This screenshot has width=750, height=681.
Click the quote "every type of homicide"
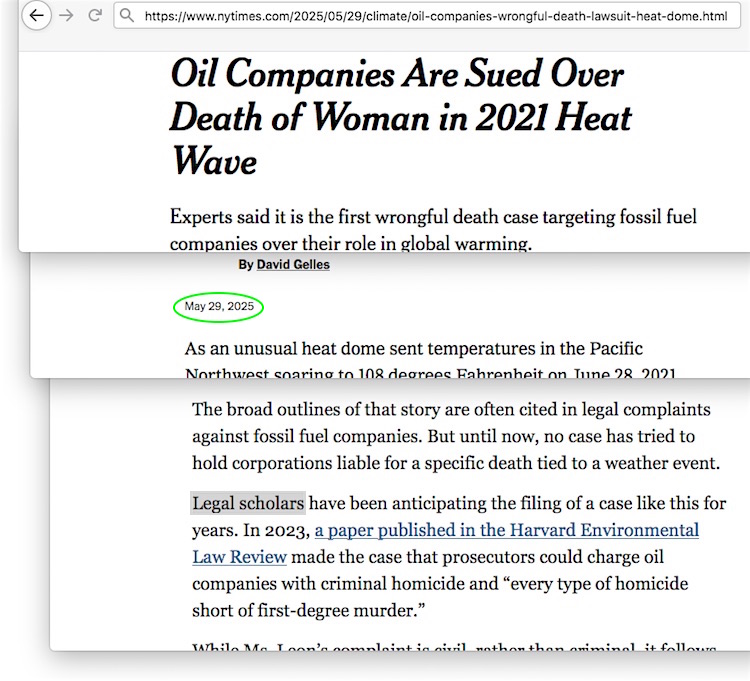tap(590, 584)
